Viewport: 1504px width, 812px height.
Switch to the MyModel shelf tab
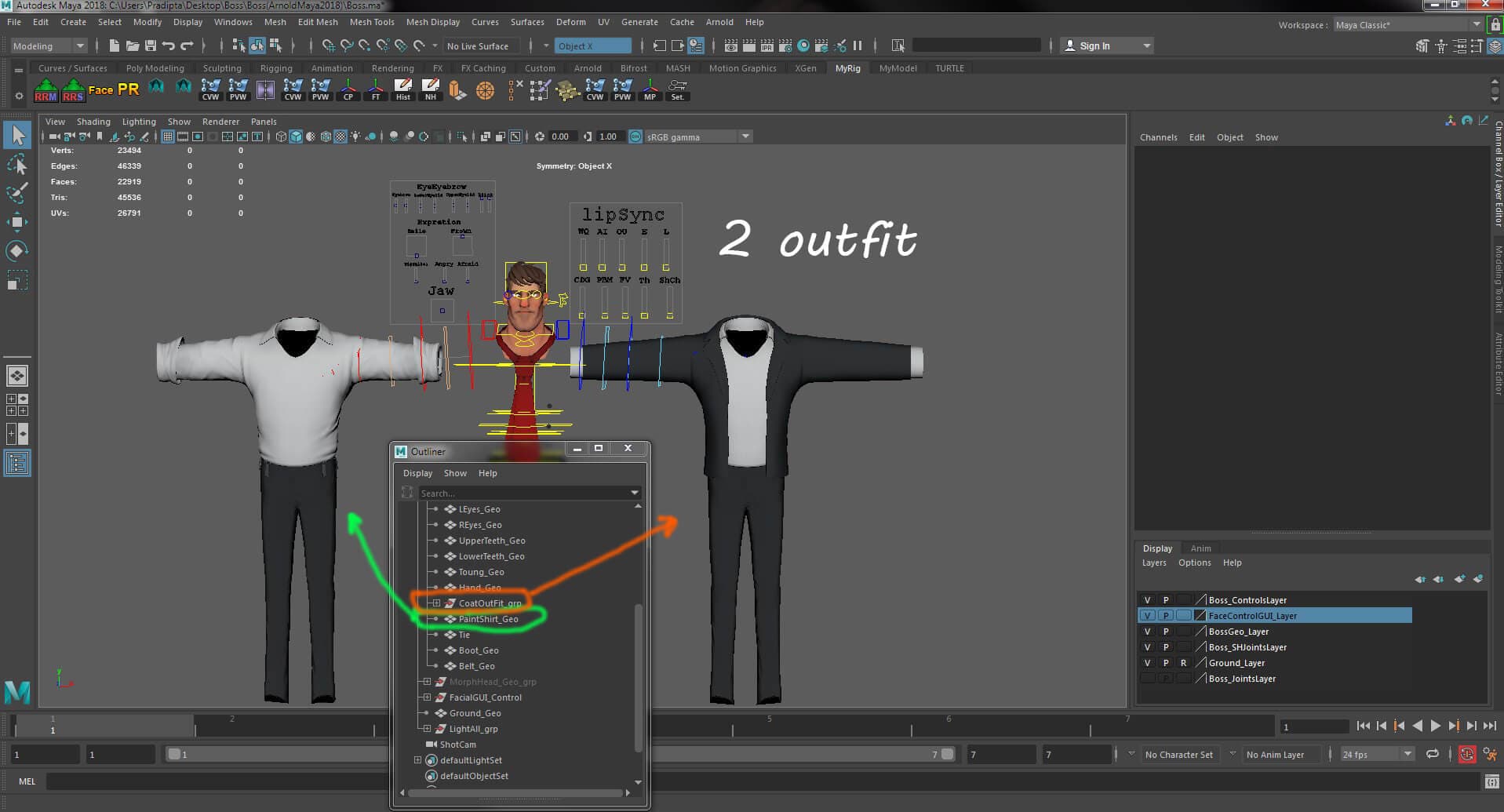click(898, 68)
